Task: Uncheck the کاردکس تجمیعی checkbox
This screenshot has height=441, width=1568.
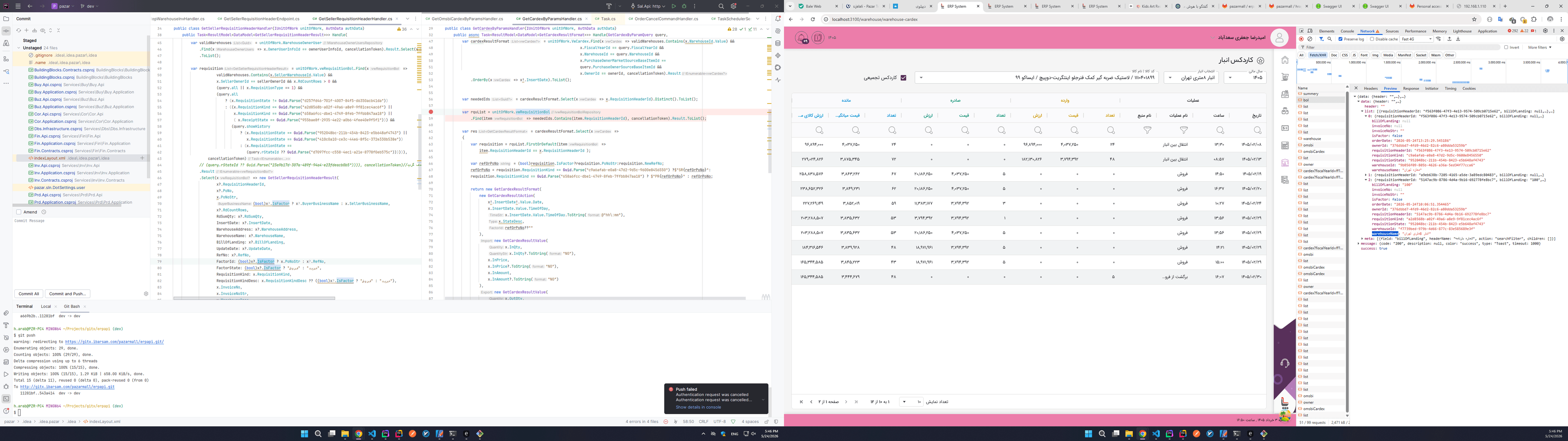Action: [x=903, y=78]
